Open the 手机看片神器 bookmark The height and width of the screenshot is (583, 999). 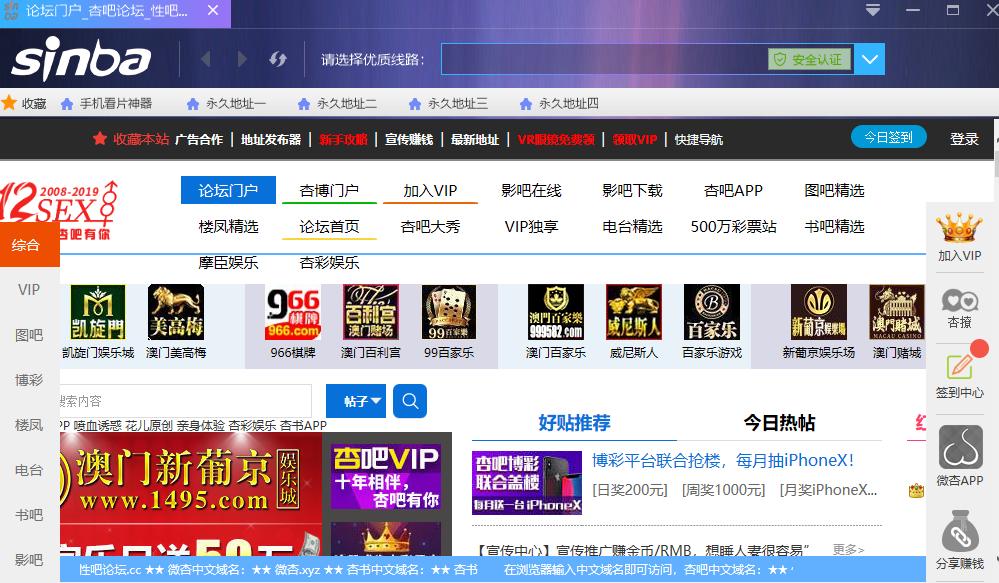[x=106, y=103]
